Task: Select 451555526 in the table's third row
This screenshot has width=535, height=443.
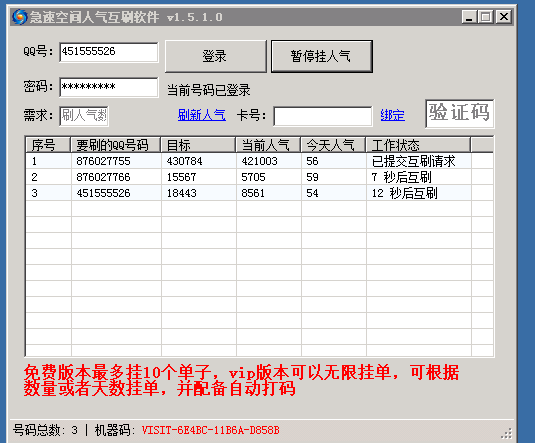Action: coord(103,193)
